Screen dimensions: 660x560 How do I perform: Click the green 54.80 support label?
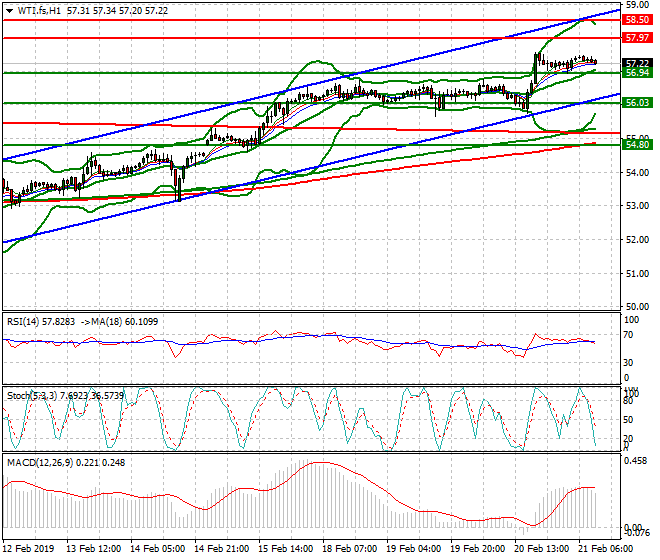637,145
